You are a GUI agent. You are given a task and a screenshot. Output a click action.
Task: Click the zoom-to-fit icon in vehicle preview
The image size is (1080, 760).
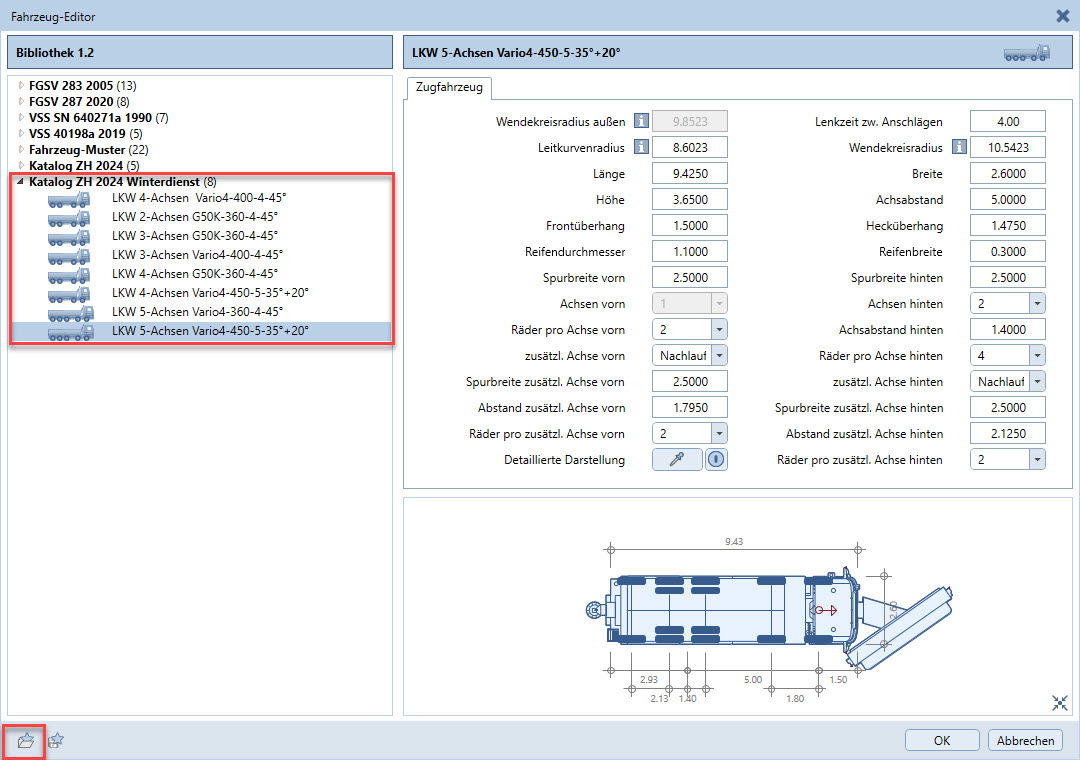click(x=1060, y=703)
